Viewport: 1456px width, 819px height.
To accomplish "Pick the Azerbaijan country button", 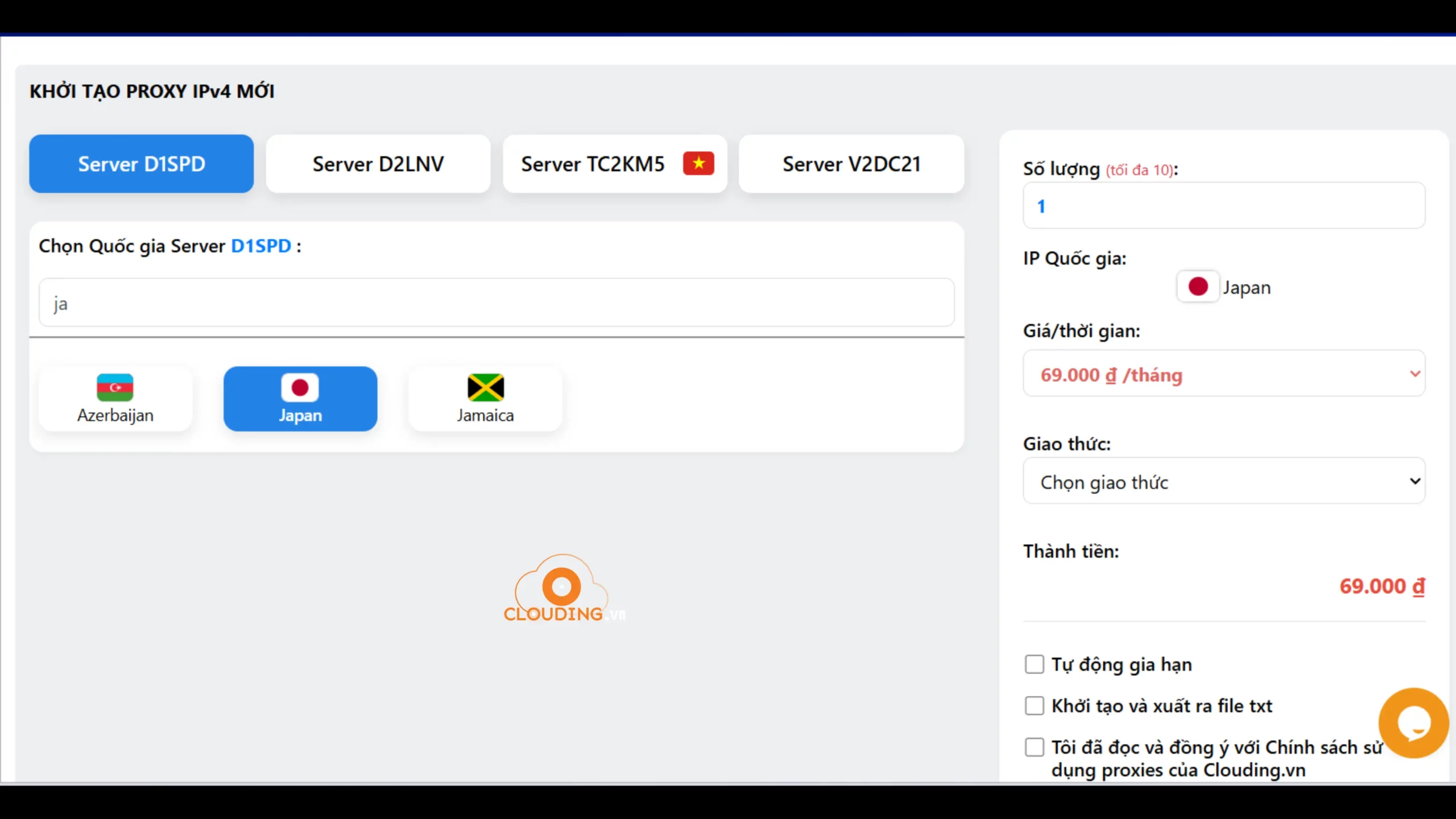I will pos(115,415).
